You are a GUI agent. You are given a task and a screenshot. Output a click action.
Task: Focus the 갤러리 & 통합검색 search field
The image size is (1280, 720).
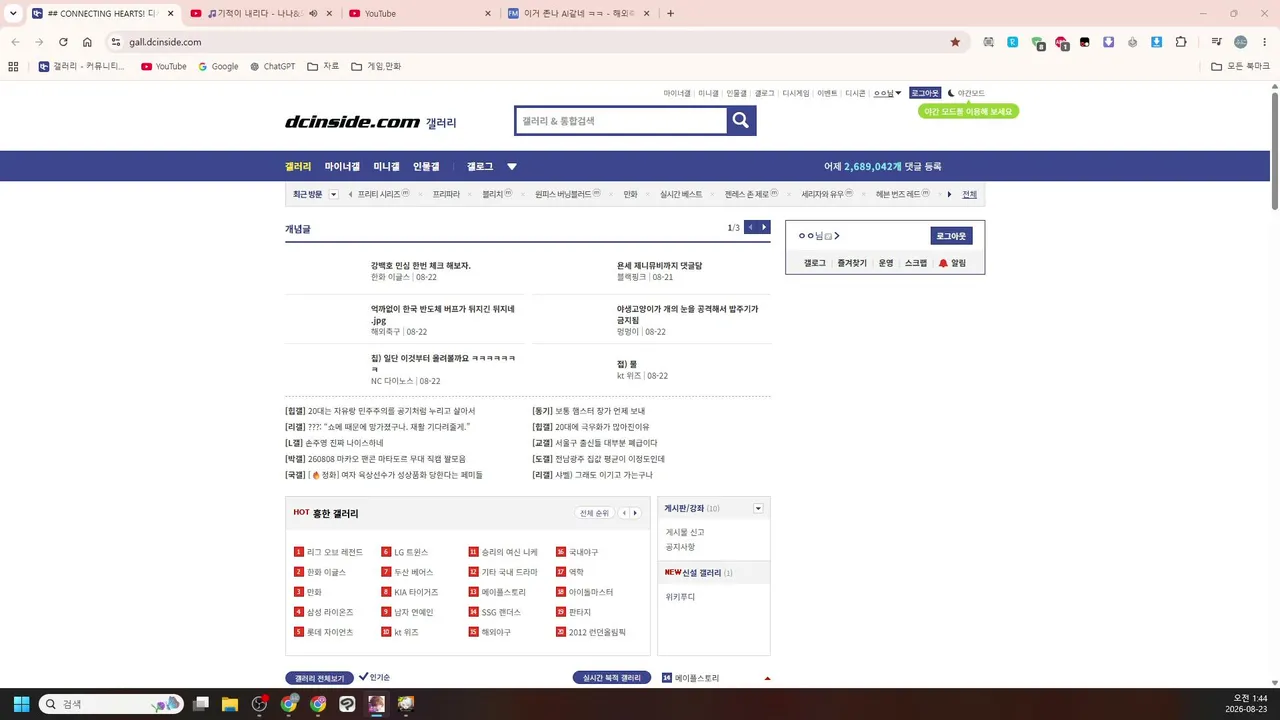[621, 120]
